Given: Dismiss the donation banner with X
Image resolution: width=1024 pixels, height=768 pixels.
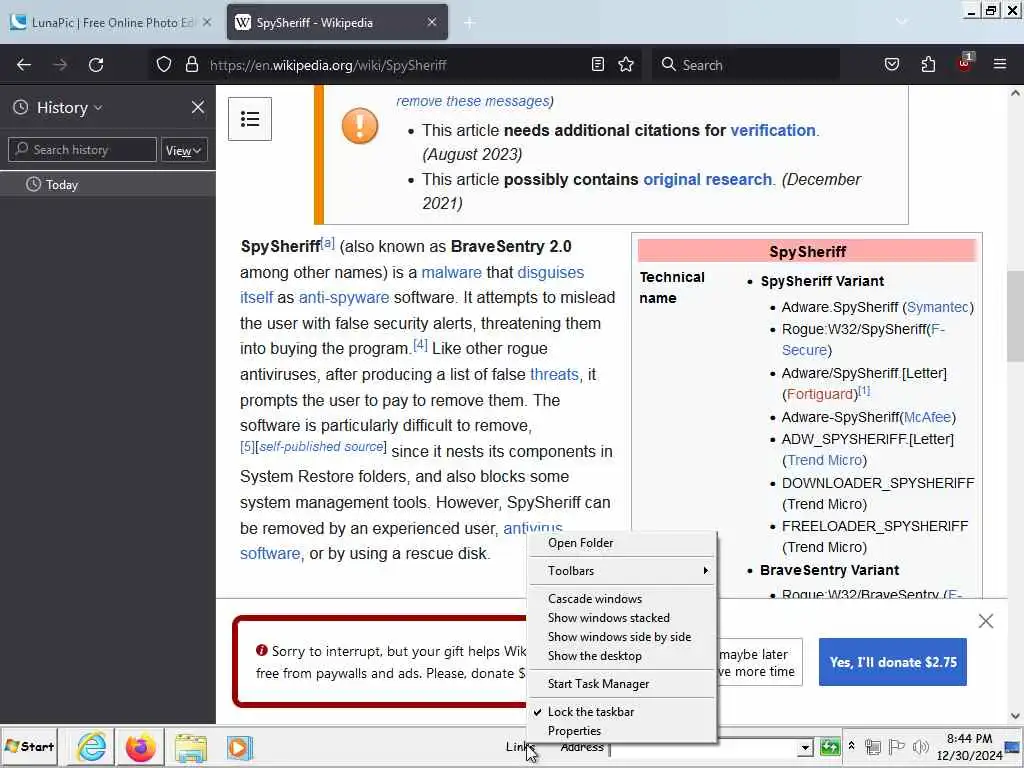Looking at the screenshot, I should [x=986, y=621].
